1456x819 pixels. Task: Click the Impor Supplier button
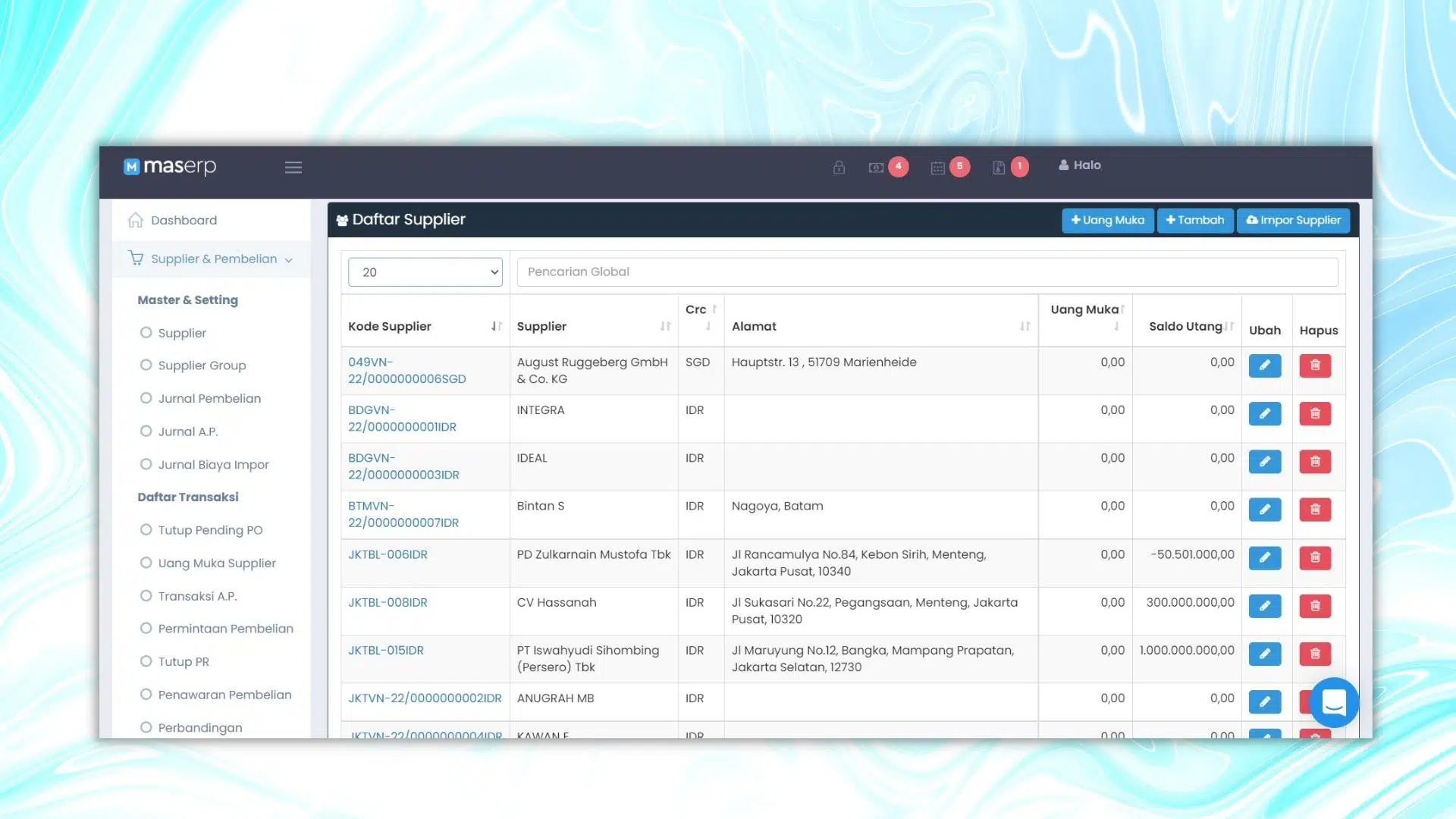1293,220
